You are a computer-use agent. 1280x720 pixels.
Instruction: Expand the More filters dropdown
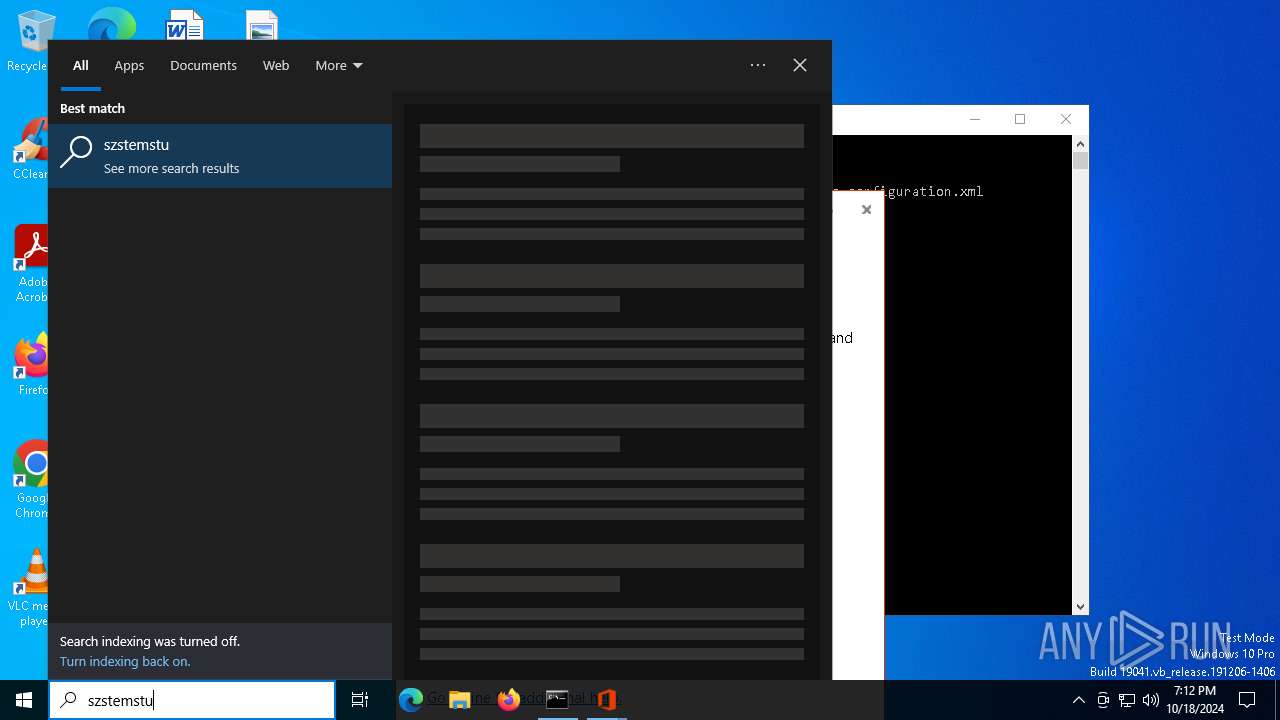coord(339,65)
